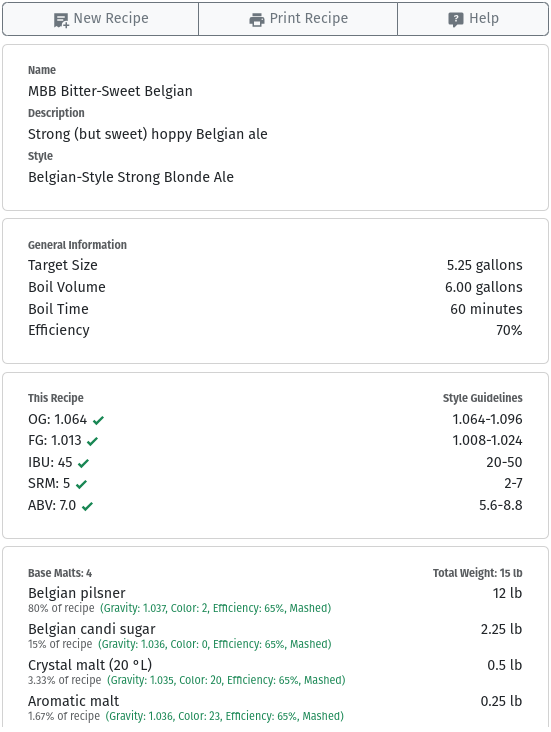
Task: Click the Help question-mark icon
Action: tap(455, 20)
